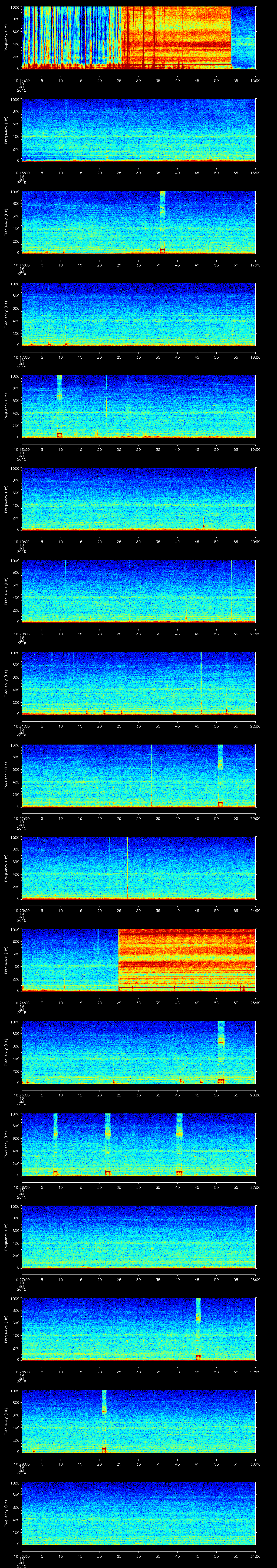Select the '25:00' end time label
Screen dimensions: 277x1568
[256, 1003]
